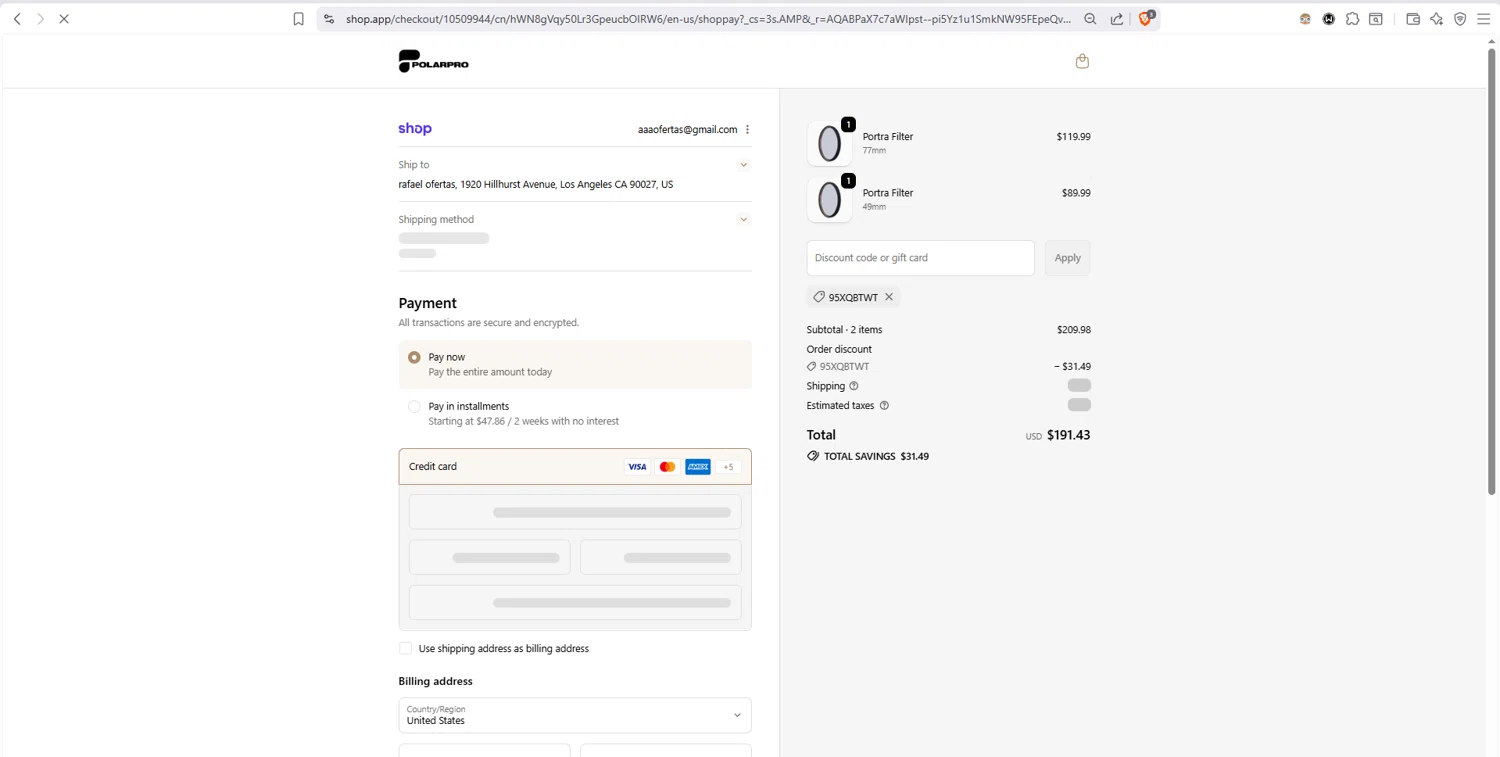Click the Shipping info question-mark icon
The width and height of the screenshot is (1500, 757).
(x=854, y=386)
